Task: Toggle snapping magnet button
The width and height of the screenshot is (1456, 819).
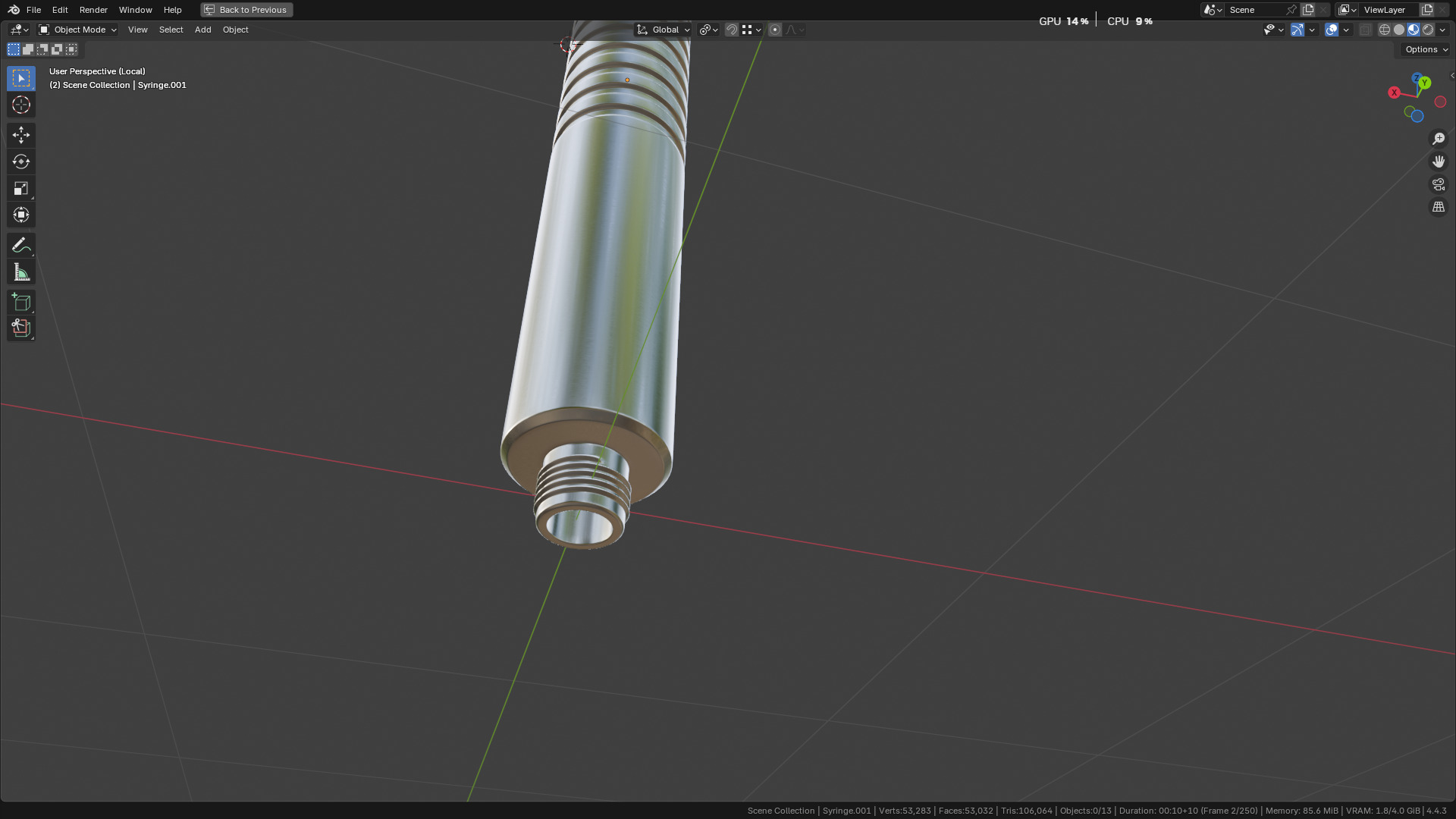Action: pos(732,30)
